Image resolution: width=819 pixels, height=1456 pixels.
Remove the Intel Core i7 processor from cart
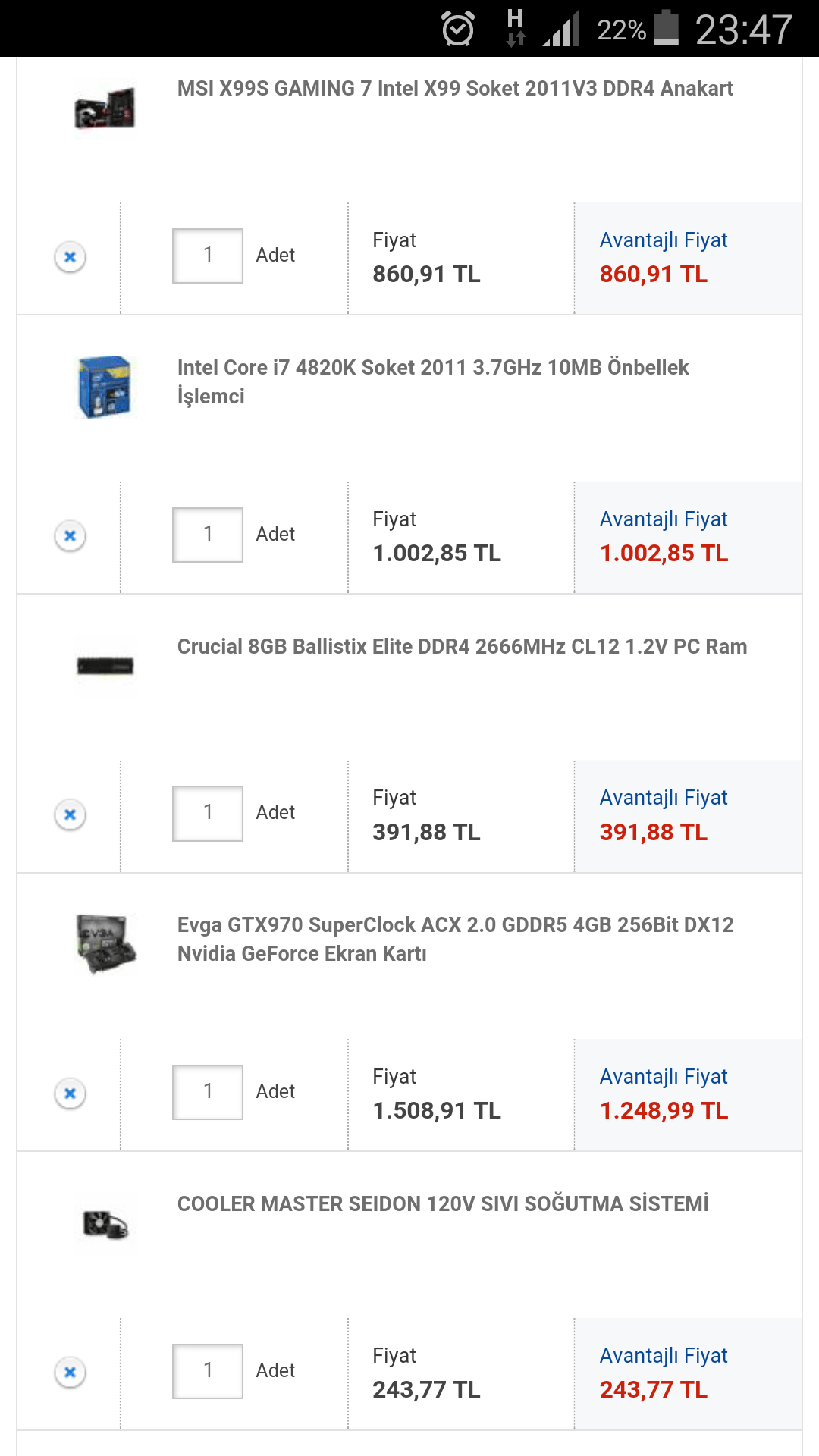[70, 536]
